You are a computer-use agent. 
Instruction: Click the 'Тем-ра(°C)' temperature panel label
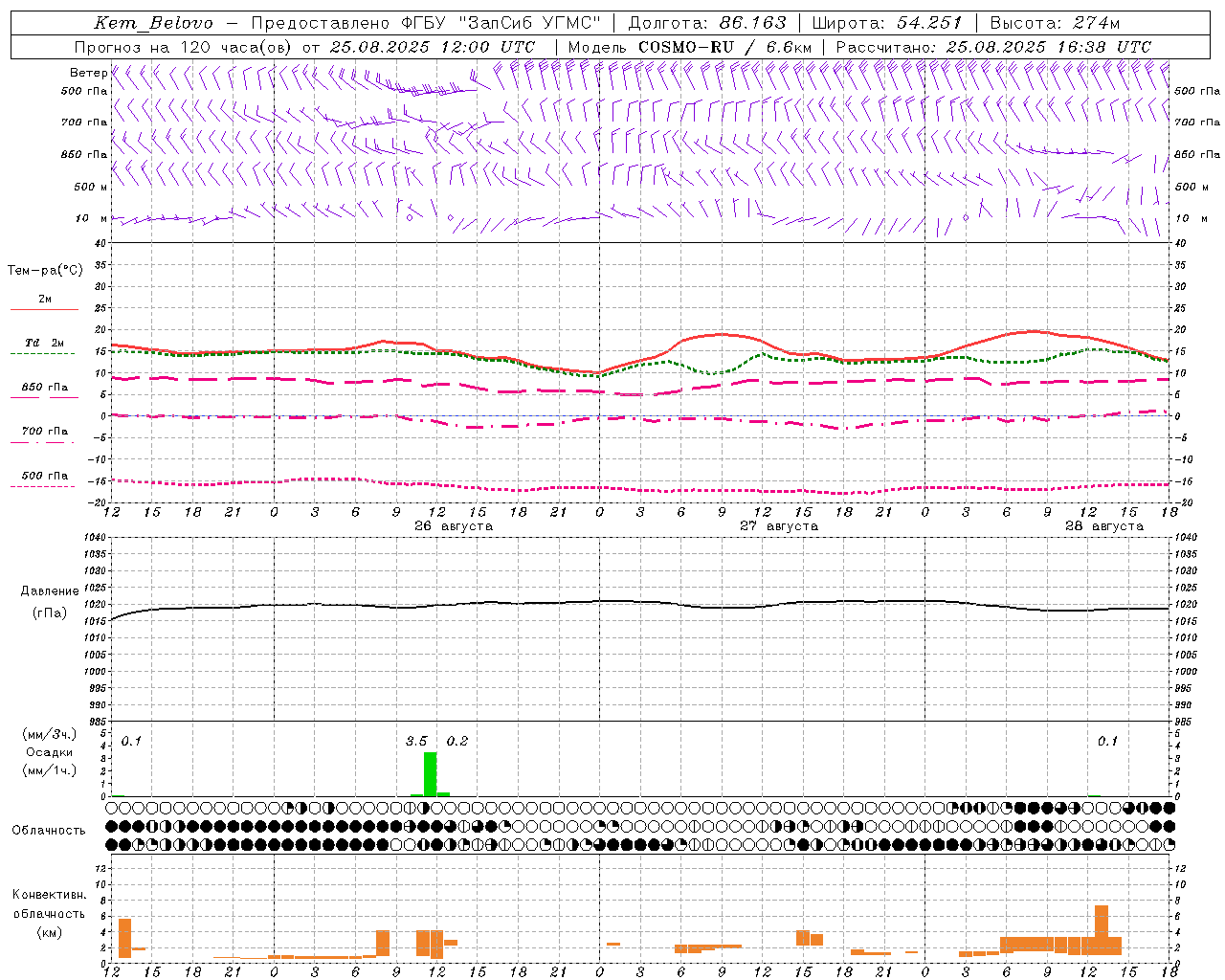(45, 271)
